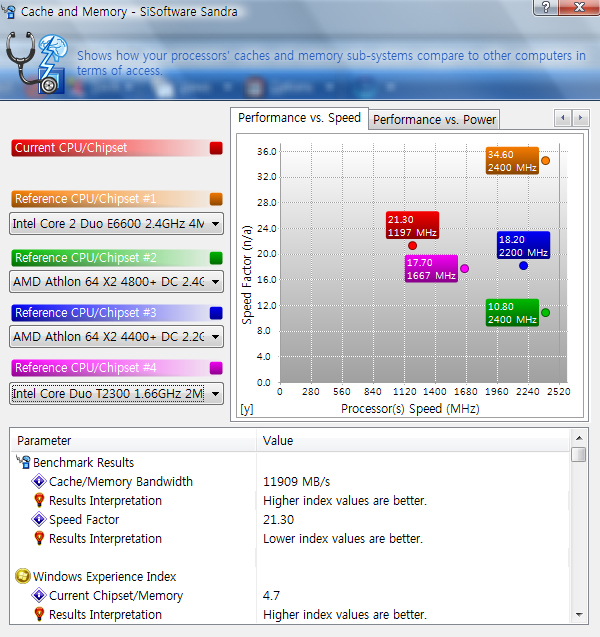The image size is (600, 637).
Task: Open AMD Athlon 64 X2 4400+ dropdown
Action: 116,336
